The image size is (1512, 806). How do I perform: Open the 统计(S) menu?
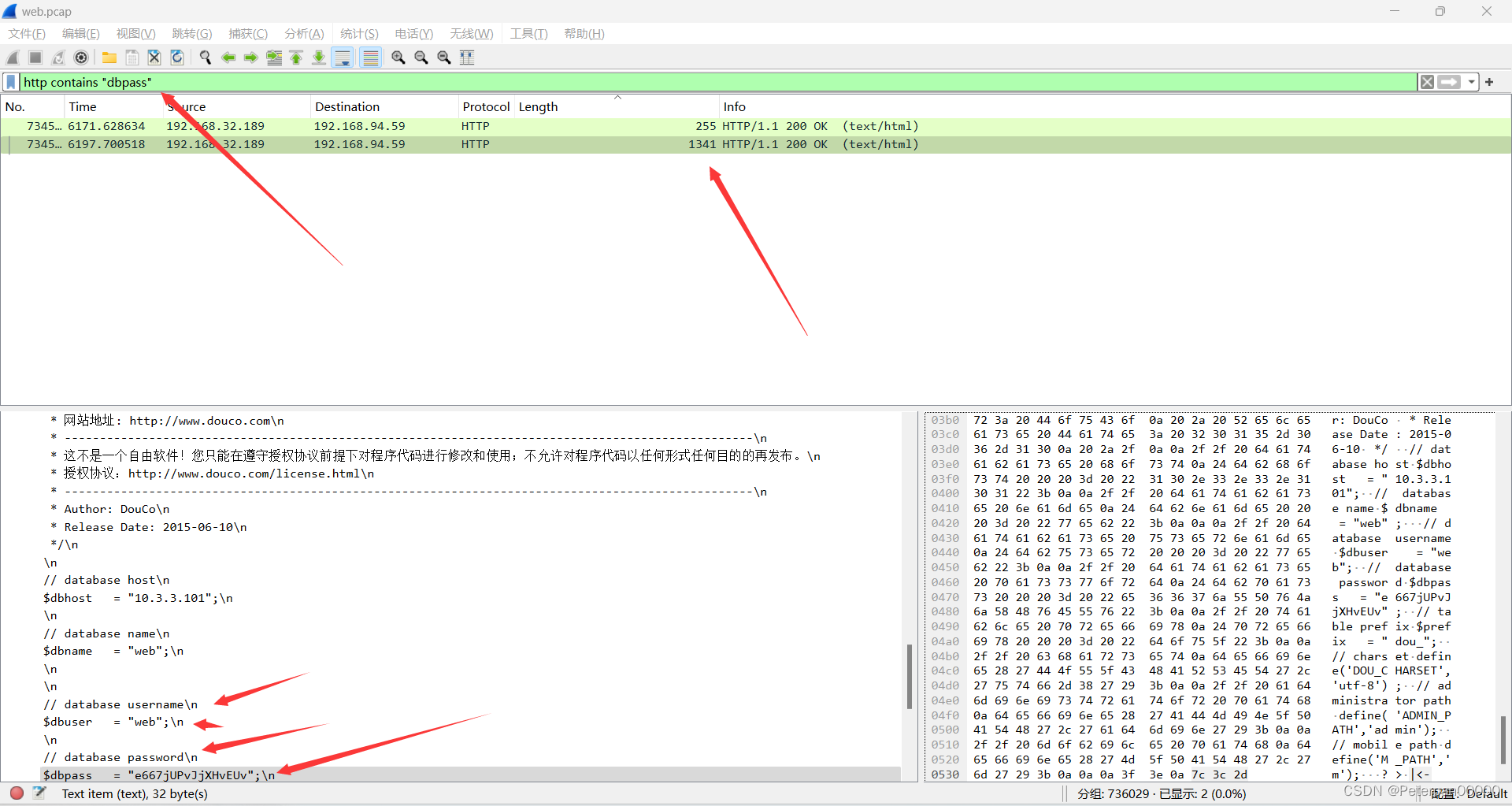click(x=359, y=34)
